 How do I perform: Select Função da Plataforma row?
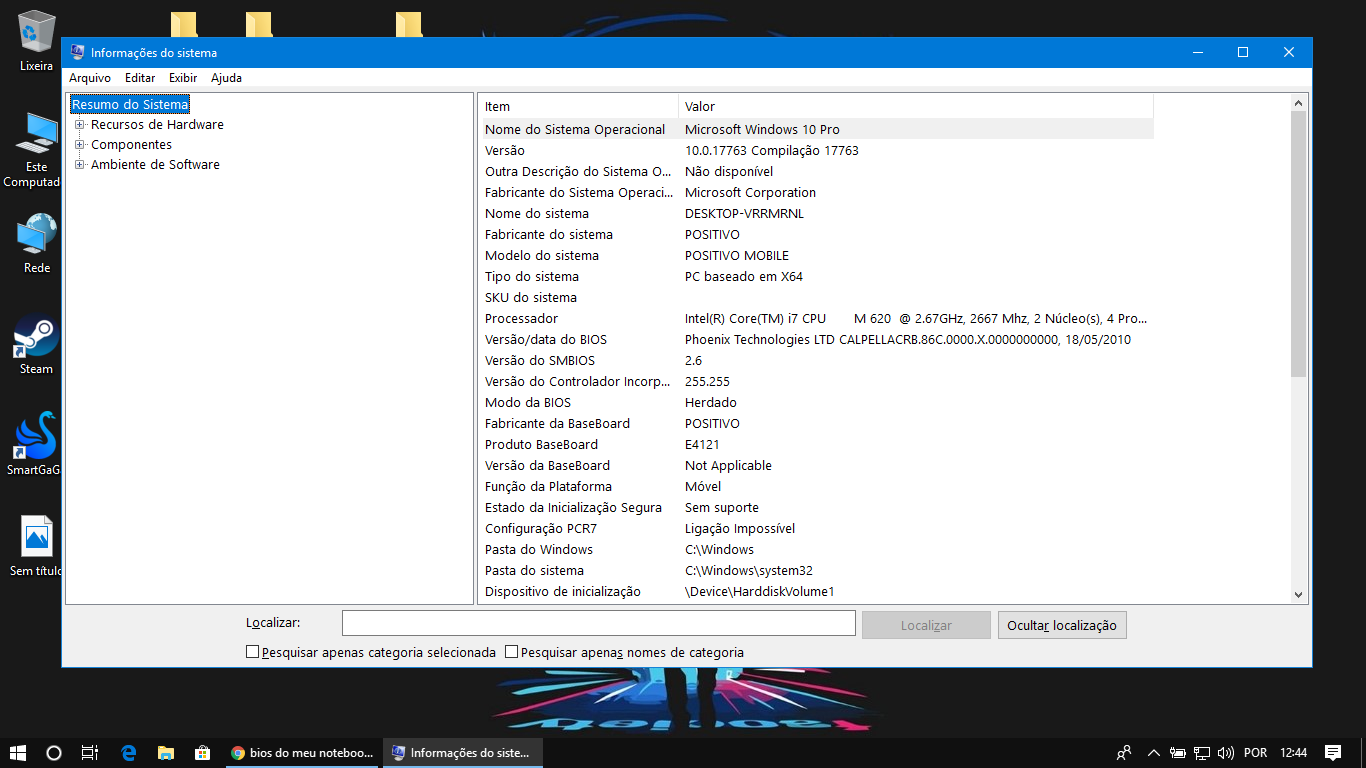816,486
